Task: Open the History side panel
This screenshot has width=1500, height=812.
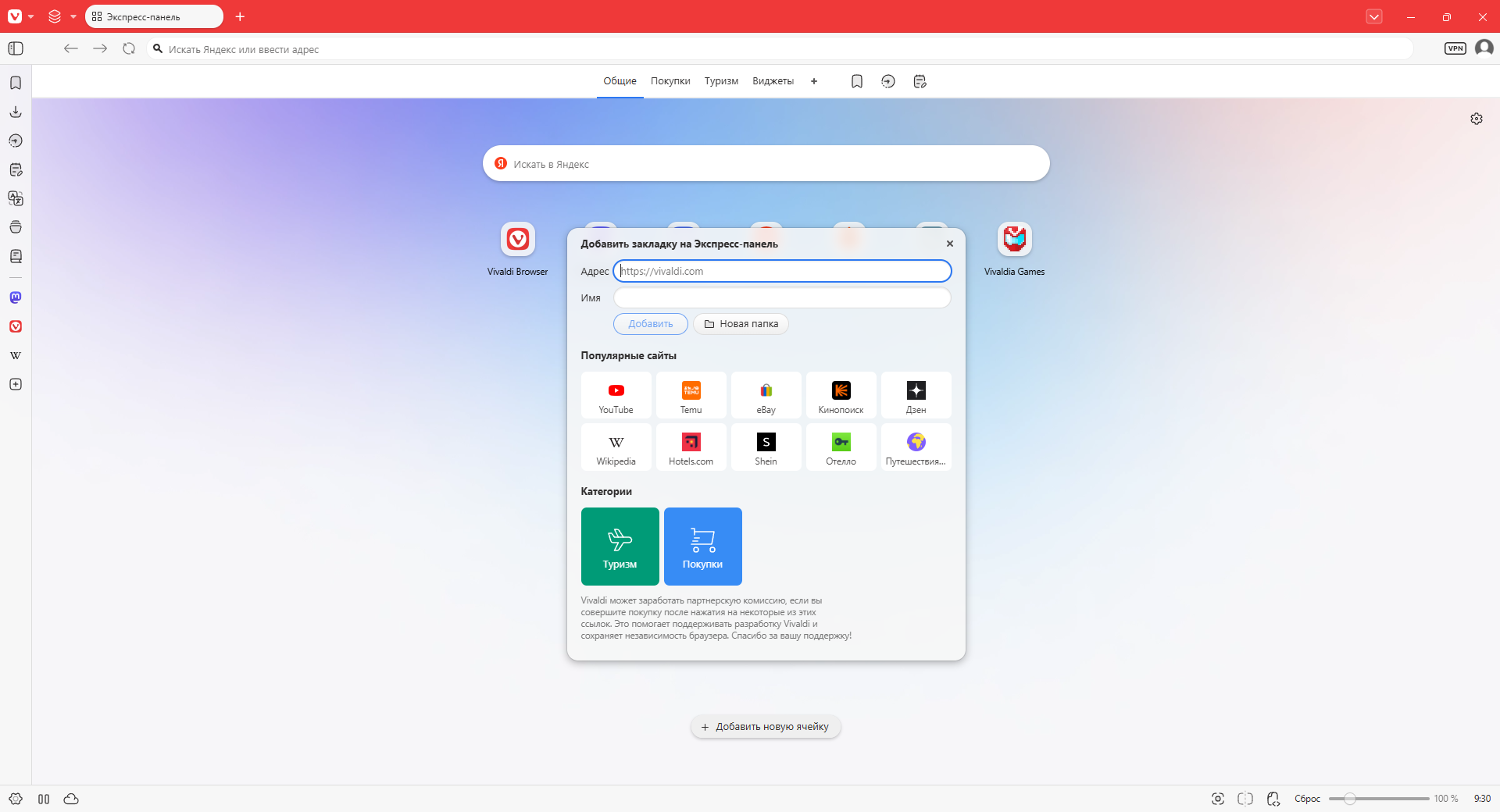Action: pos(16,141)
